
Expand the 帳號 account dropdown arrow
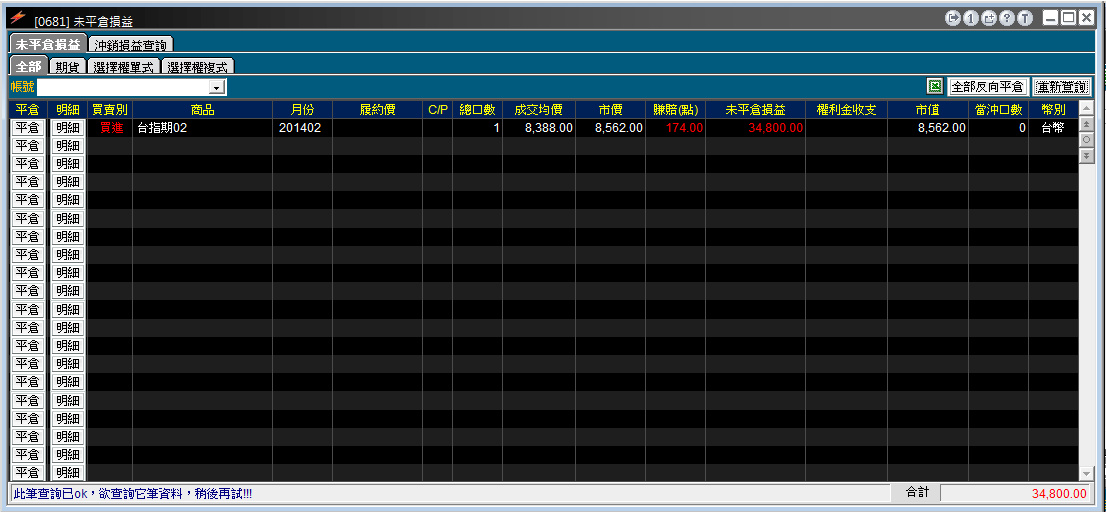[x=217, y=87]
